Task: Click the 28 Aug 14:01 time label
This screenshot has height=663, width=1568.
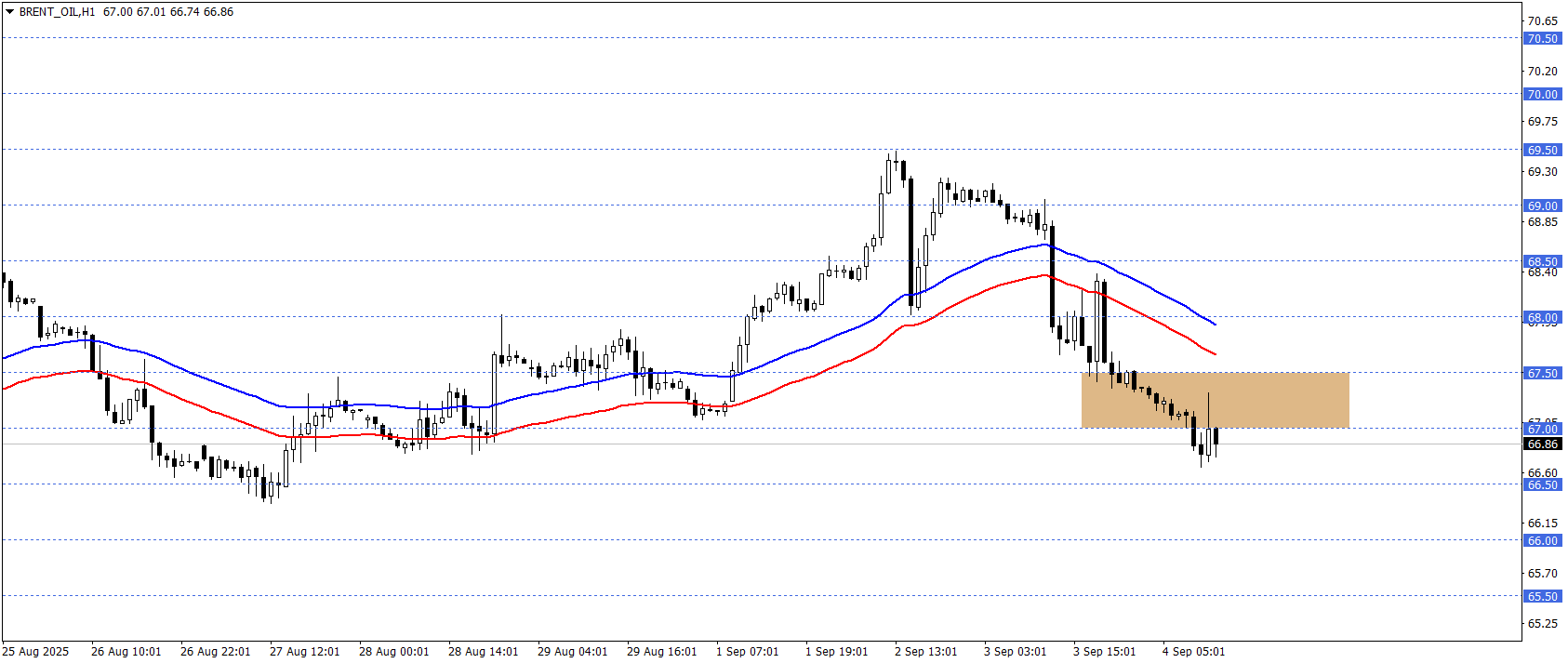Action: 483,651
